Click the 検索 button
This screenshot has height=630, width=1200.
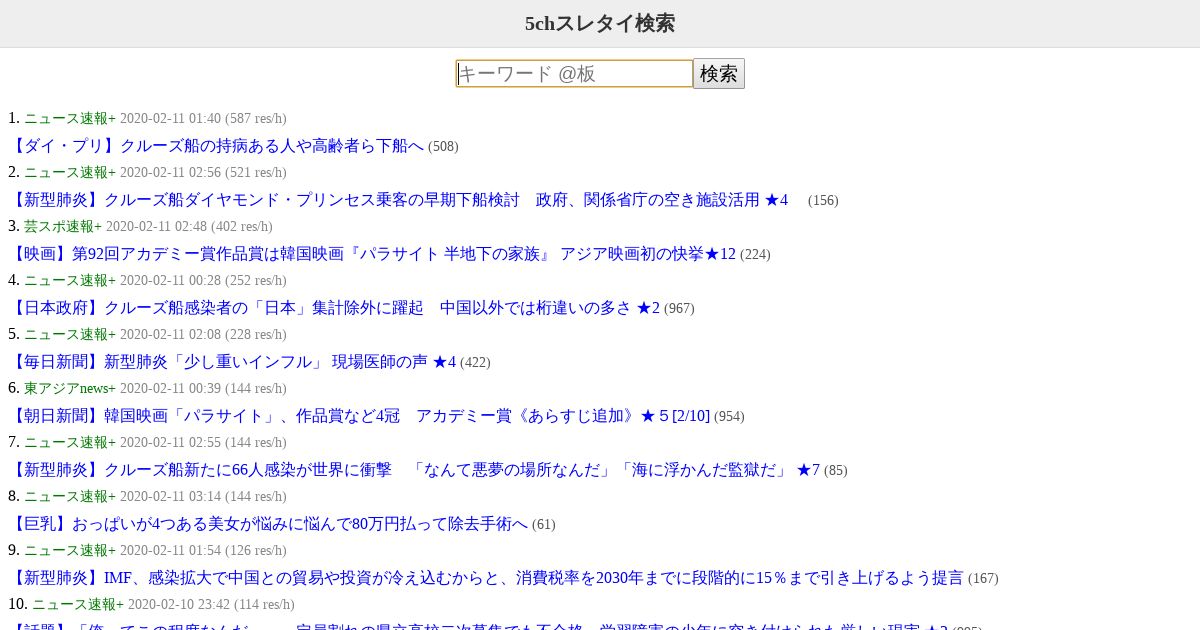pyautogui.click(x=719, y=74)
